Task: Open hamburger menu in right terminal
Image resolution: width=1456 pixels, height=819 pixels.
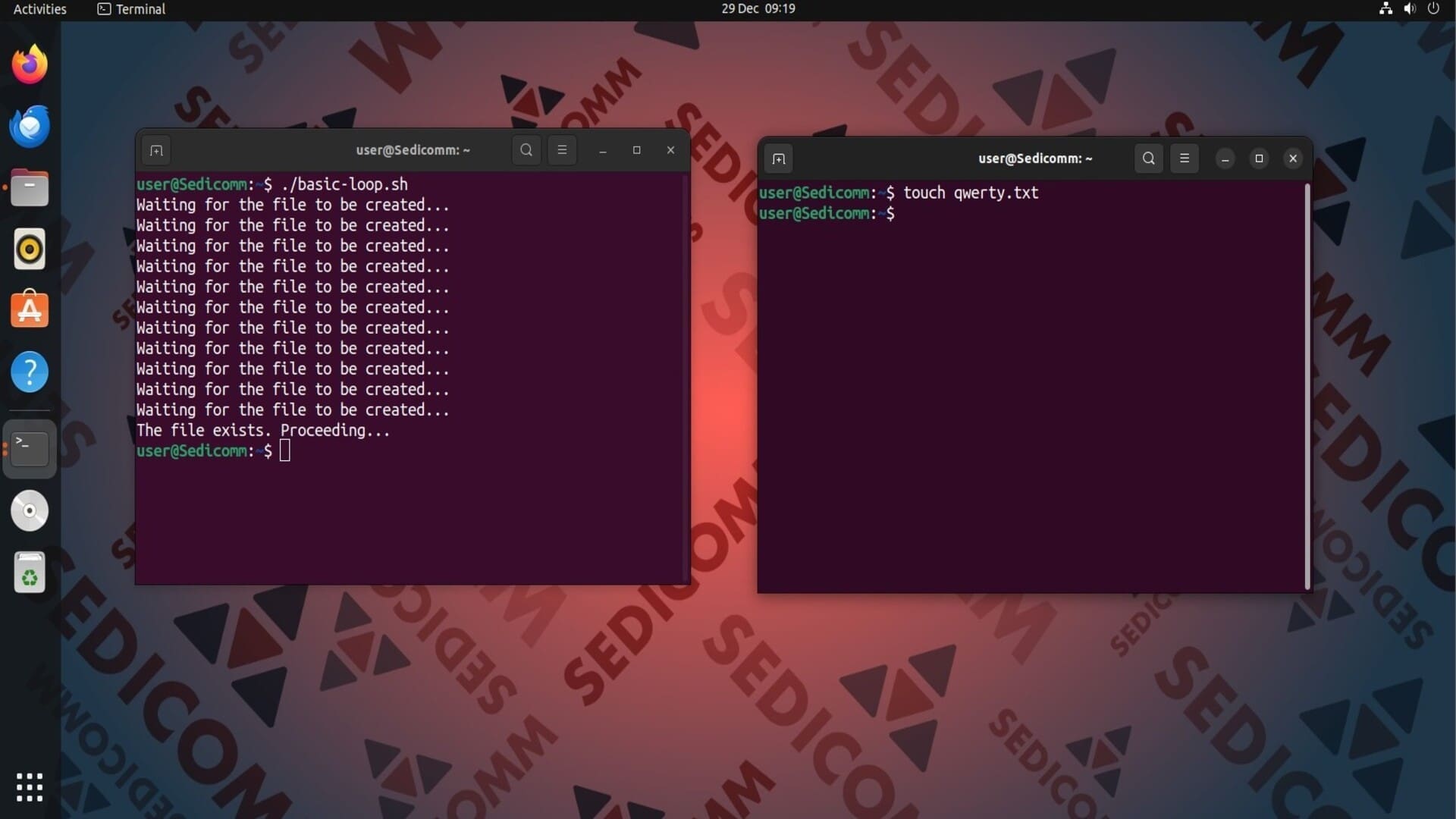Action: (1185, 158)
